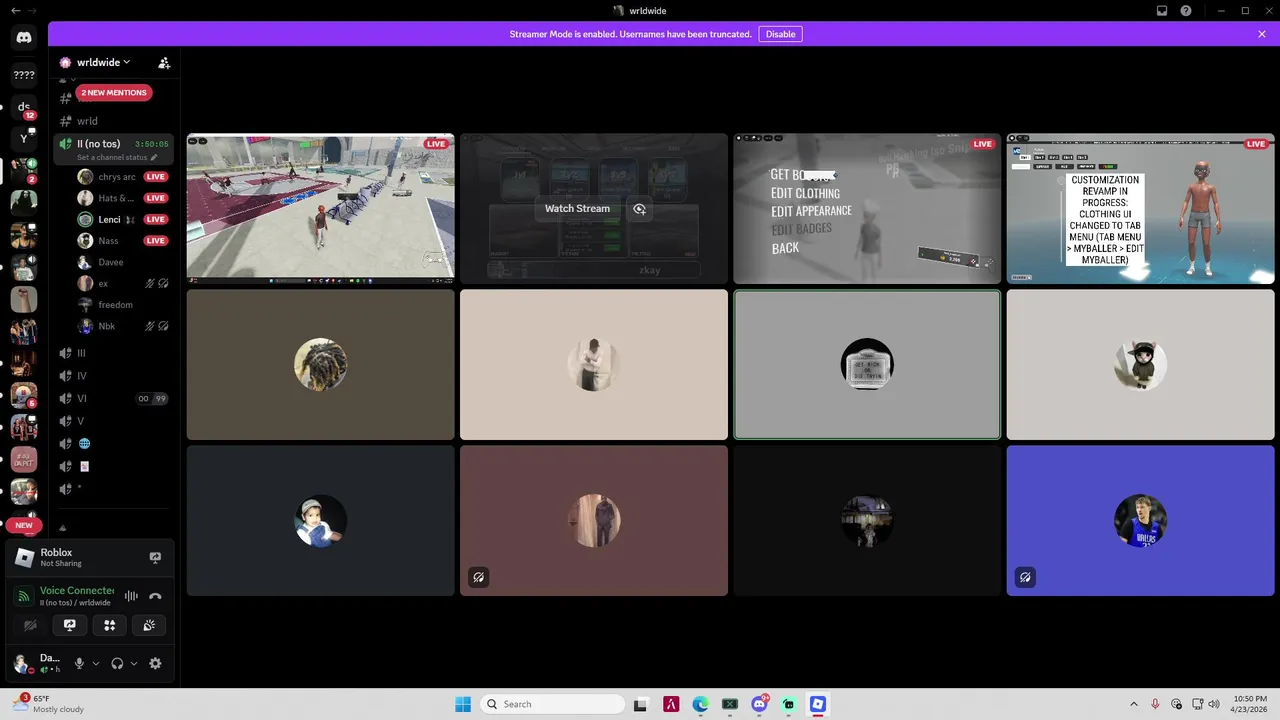Open the EDIT CLOTHING live stream tile
The image size is (1280, 720).
pyautogui.click(x=867, y=209)
